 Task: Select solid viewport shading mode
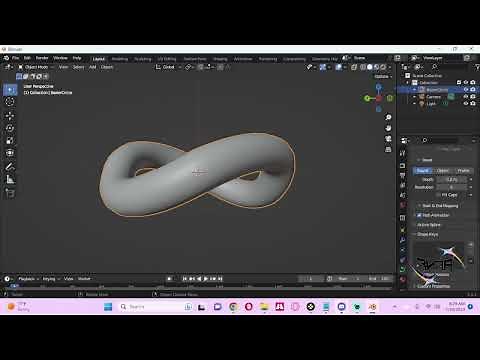tap(370, 67)
